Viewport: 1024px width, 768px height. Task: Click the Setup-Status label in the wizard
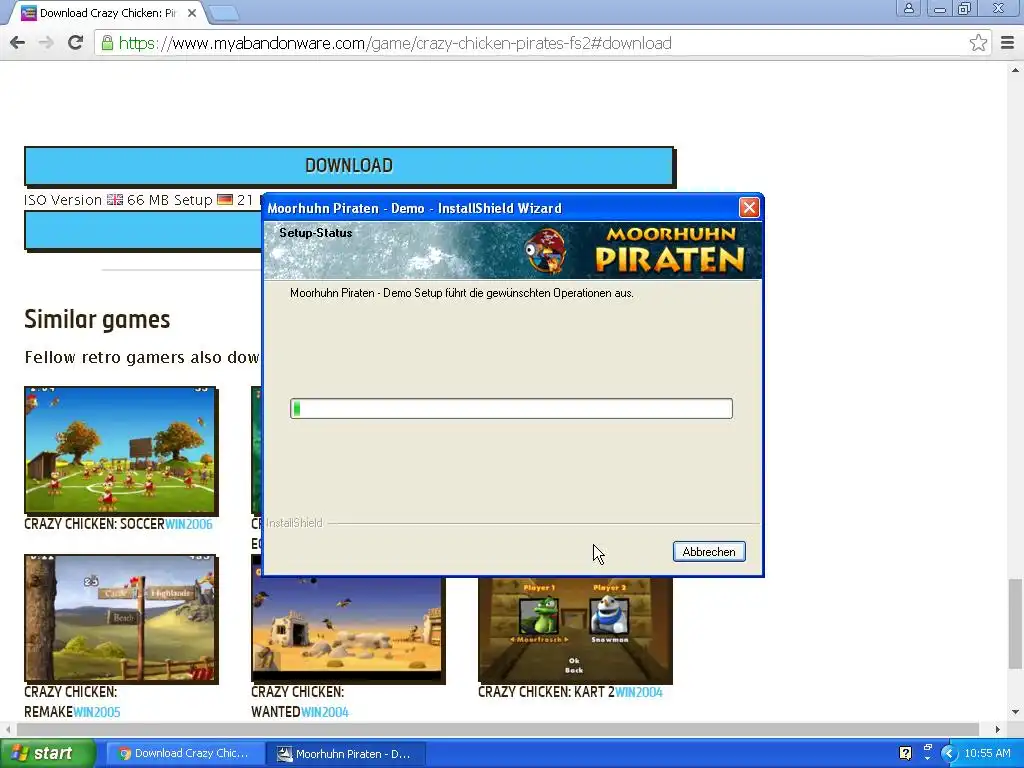315,233
